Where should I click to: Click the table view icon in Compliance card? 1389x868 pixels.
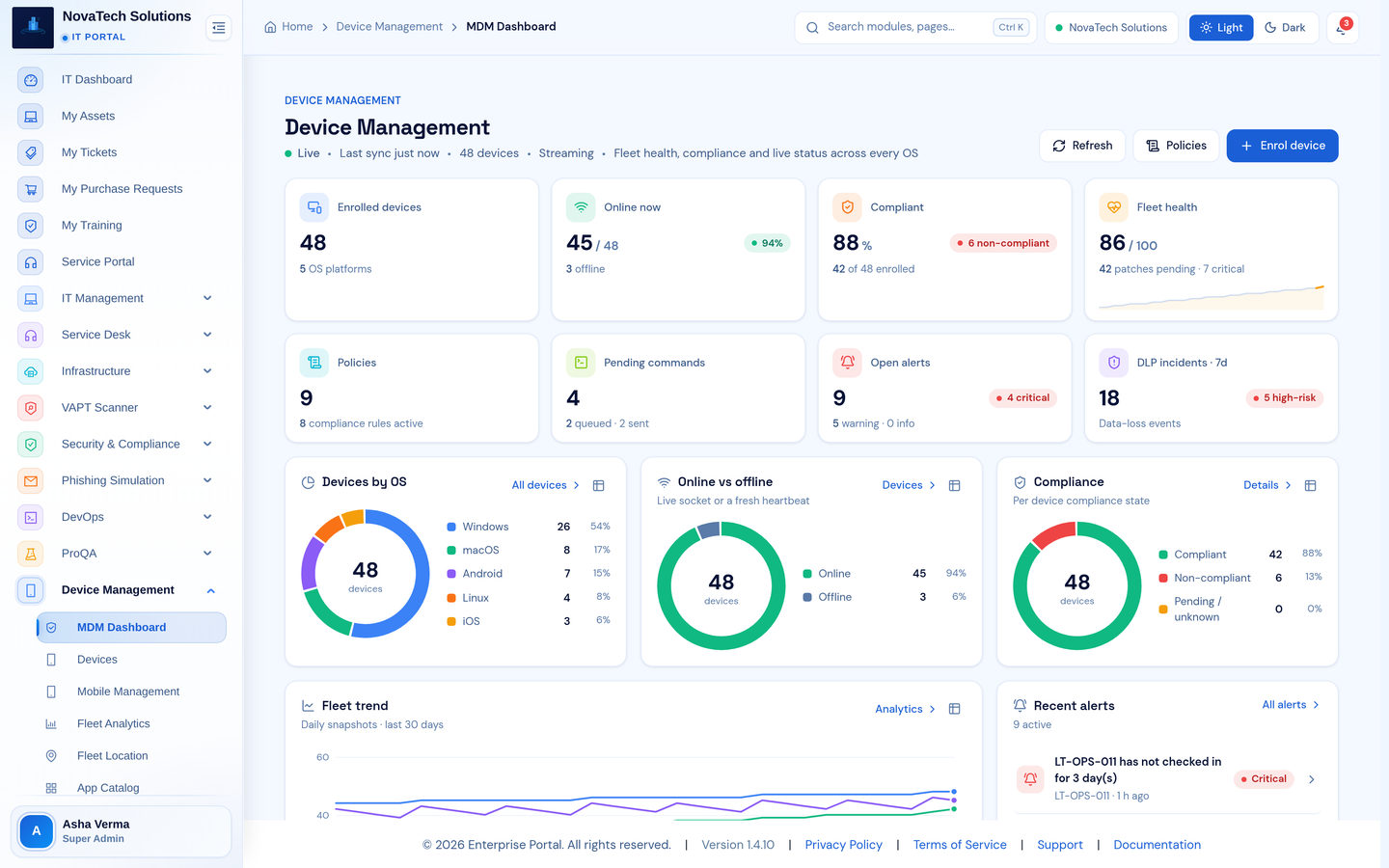tap(1310, 485)
